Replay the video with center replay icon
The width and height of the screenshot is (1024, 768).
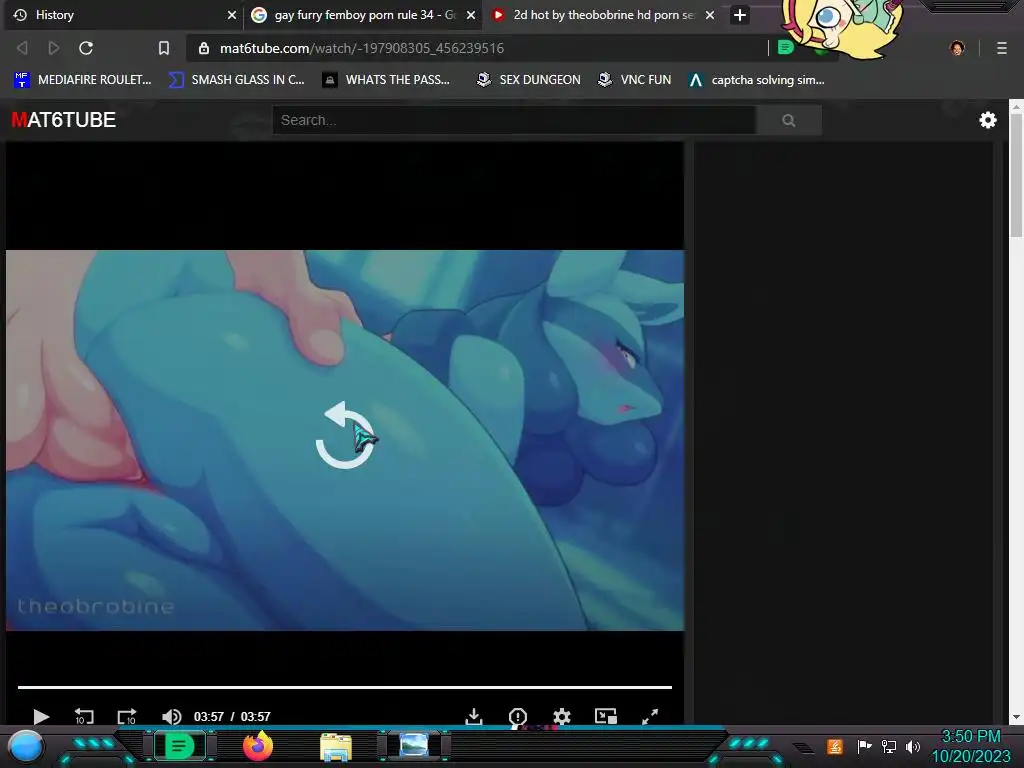(x=345, y=435)
